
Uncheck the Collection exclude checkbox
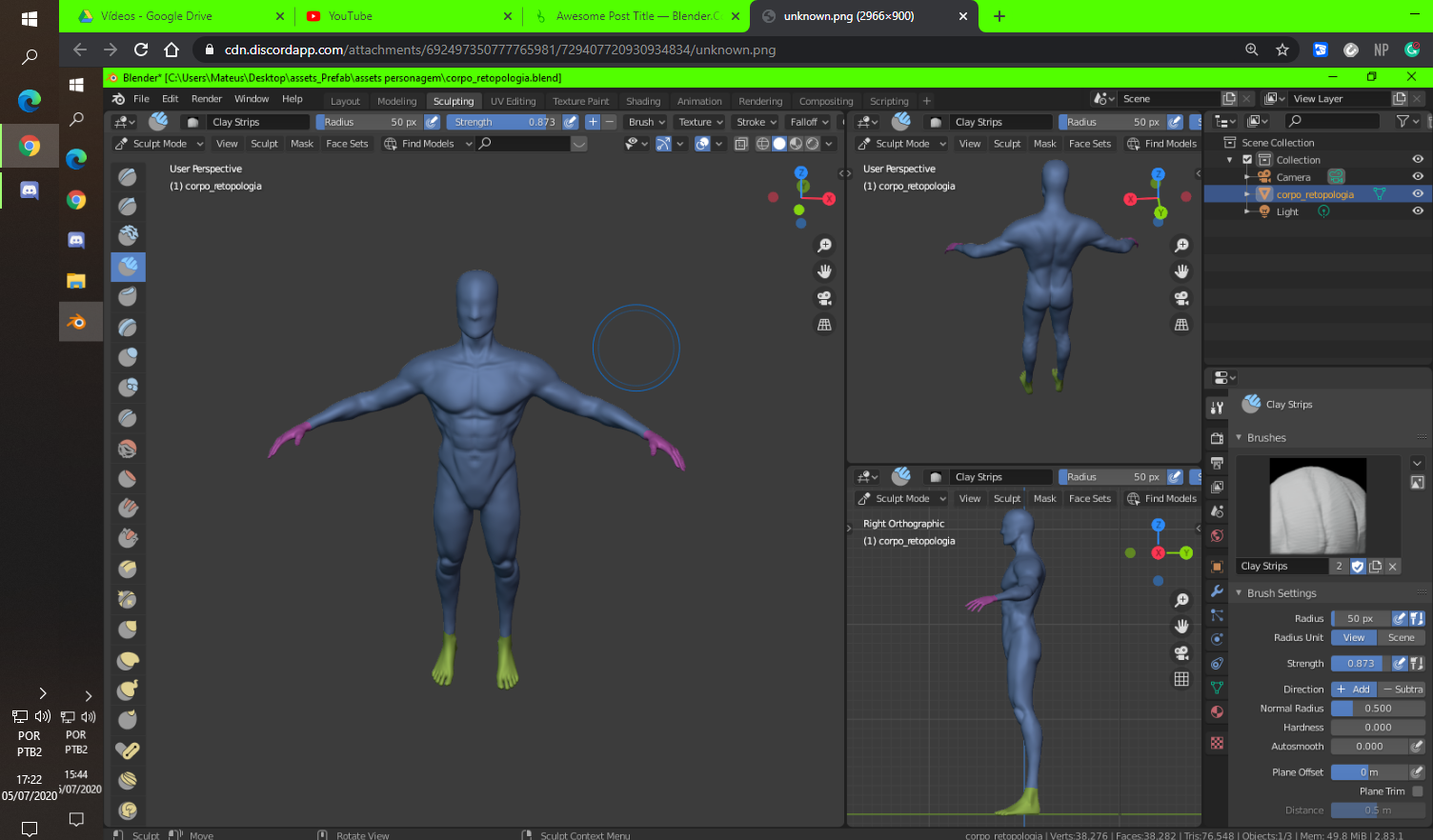pos(1247,160)
